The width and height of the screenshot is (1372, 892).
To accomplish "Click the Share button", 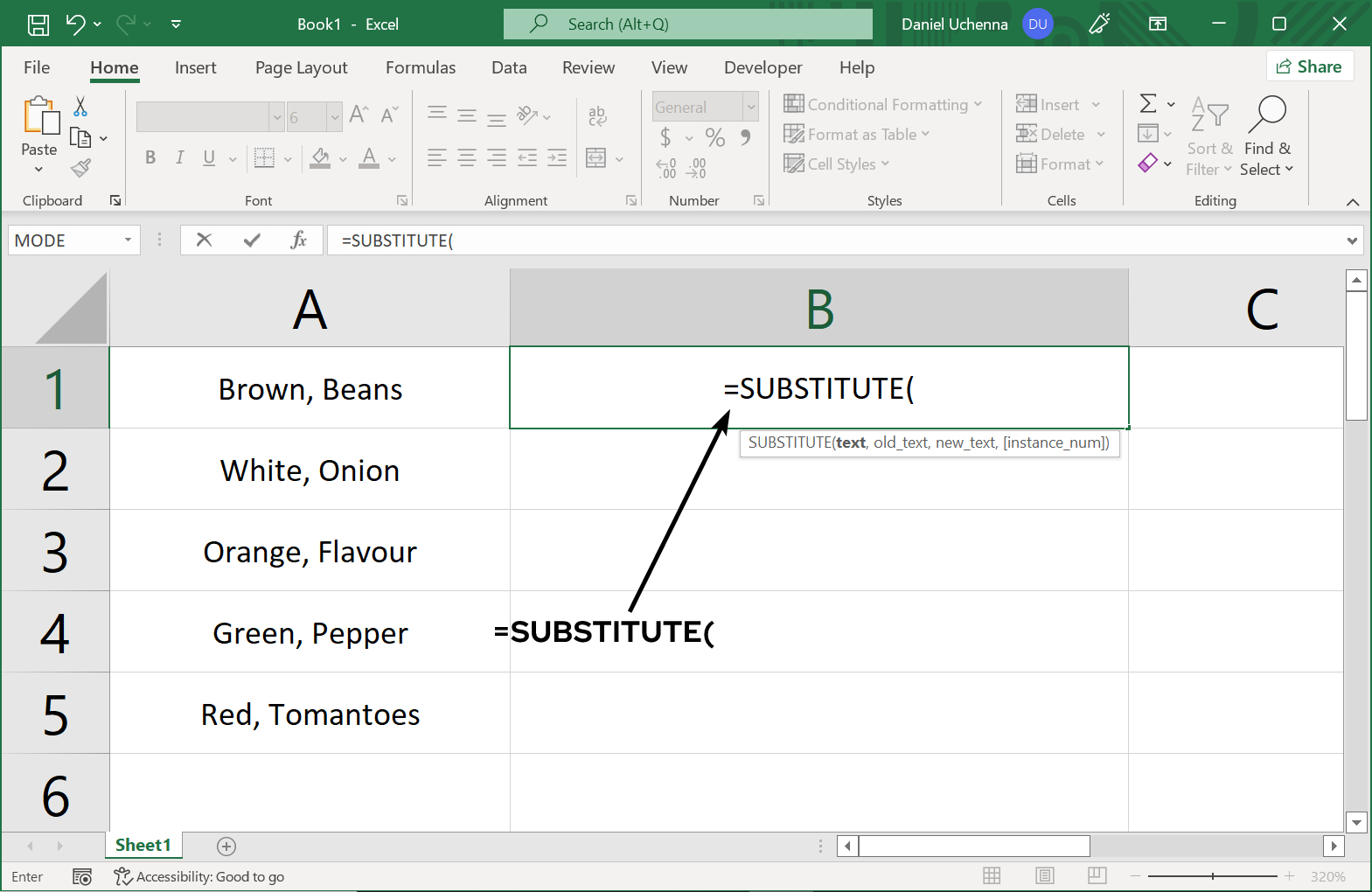I will point(1309,66).
